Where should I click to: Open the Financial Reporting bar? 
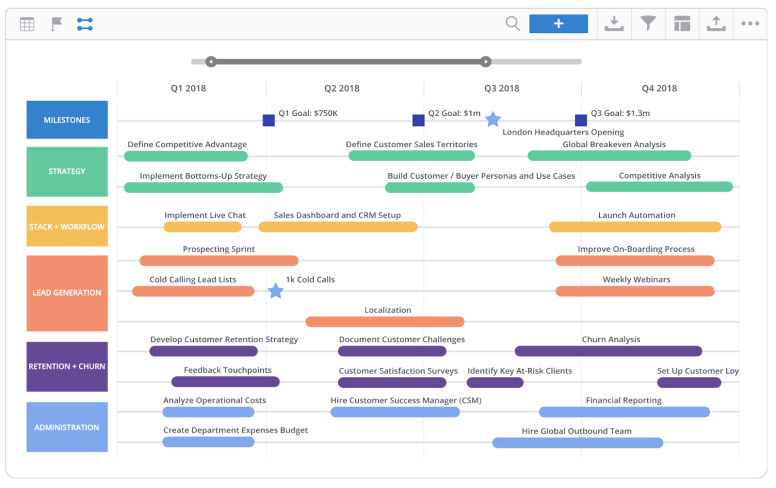[624, 412]
